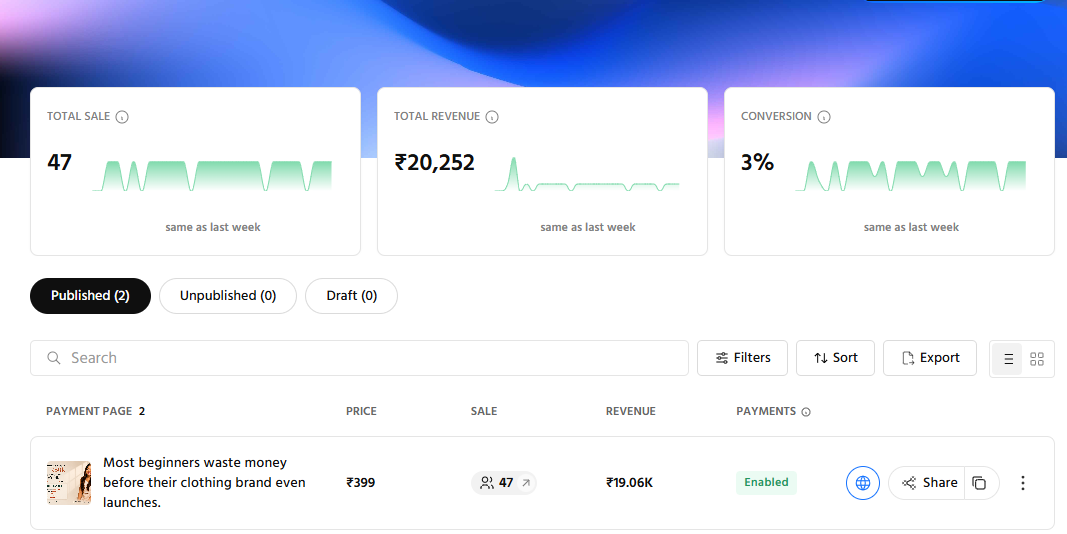Screen dimensions: 1067x534
Task: Open the three-dot row options menu
Action: point(1022,483)
